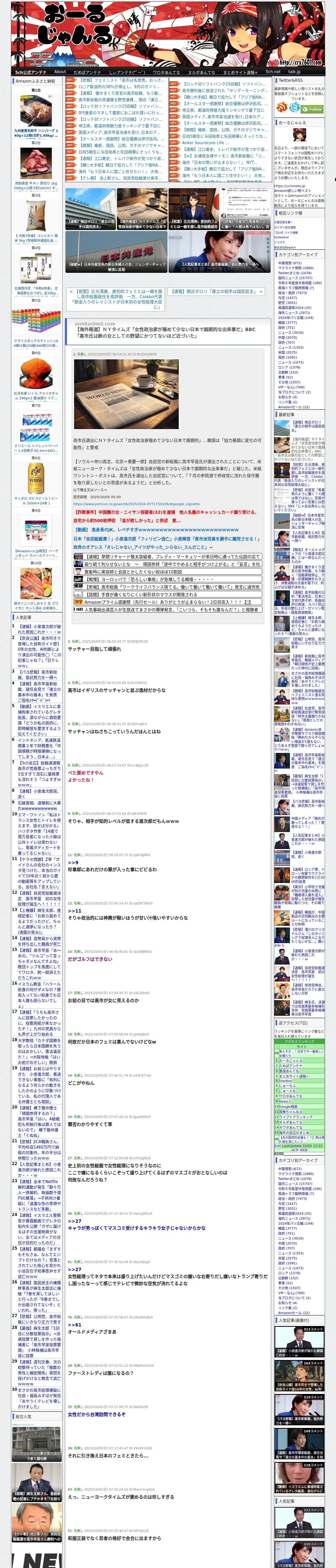Click the article title 【海外報道】ＮＹタイムズ heading
The height and width of the screenshot is (1568, 336).
166,332
